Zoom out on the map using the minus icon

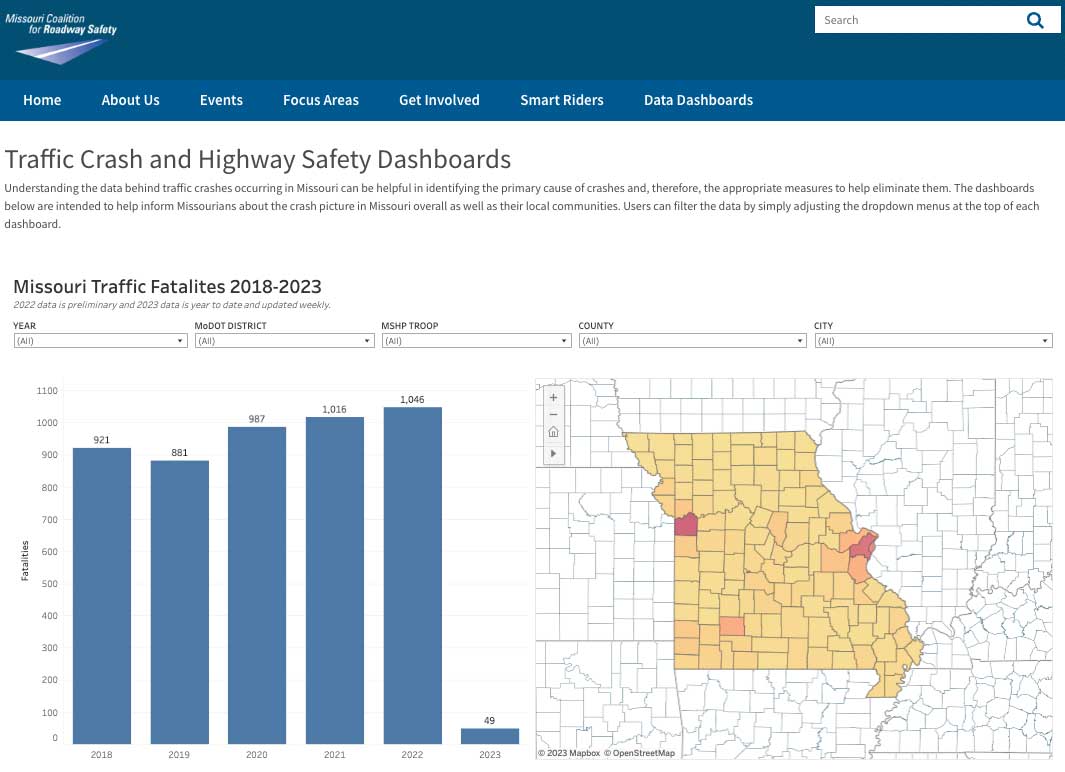(x=553, y=414)
